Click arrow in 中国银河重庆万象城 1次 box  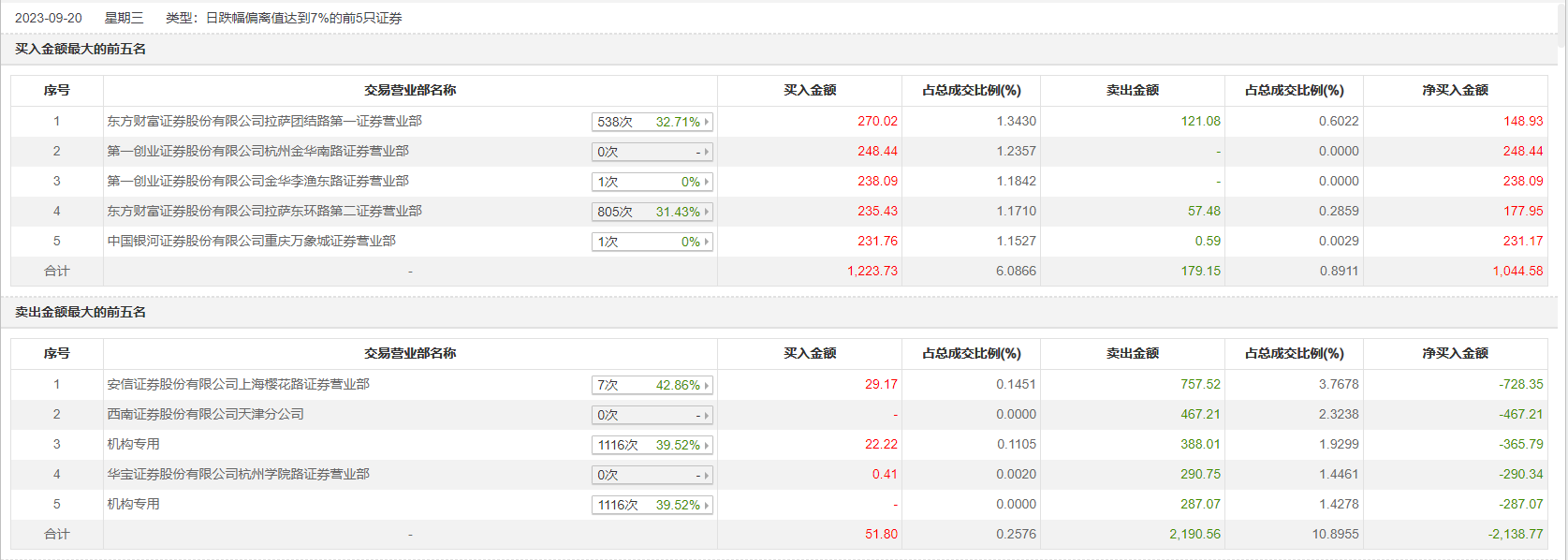coord(707,242)
